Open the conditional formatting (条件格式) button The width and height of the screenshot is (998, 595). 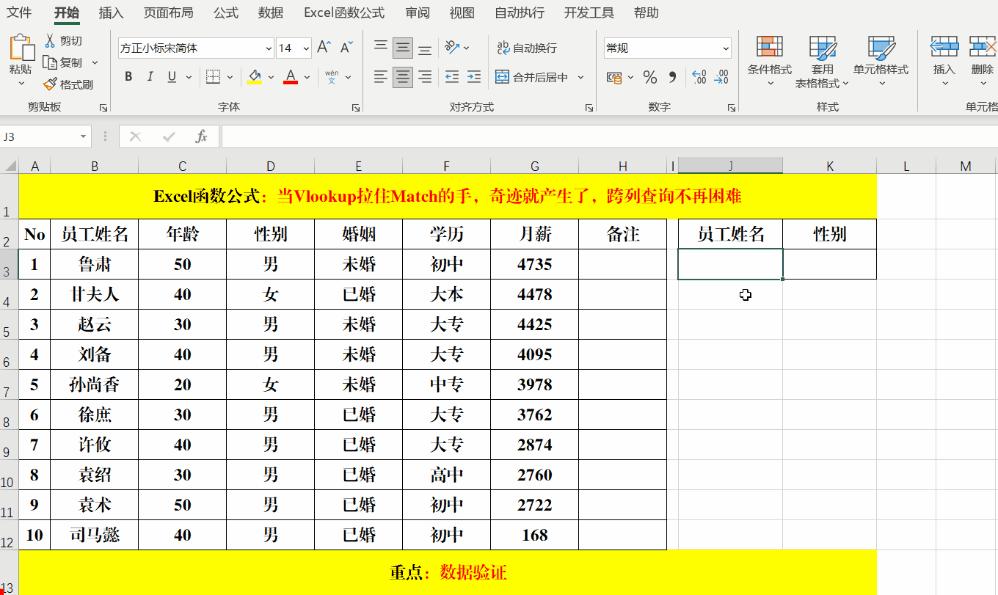point(769,60)
